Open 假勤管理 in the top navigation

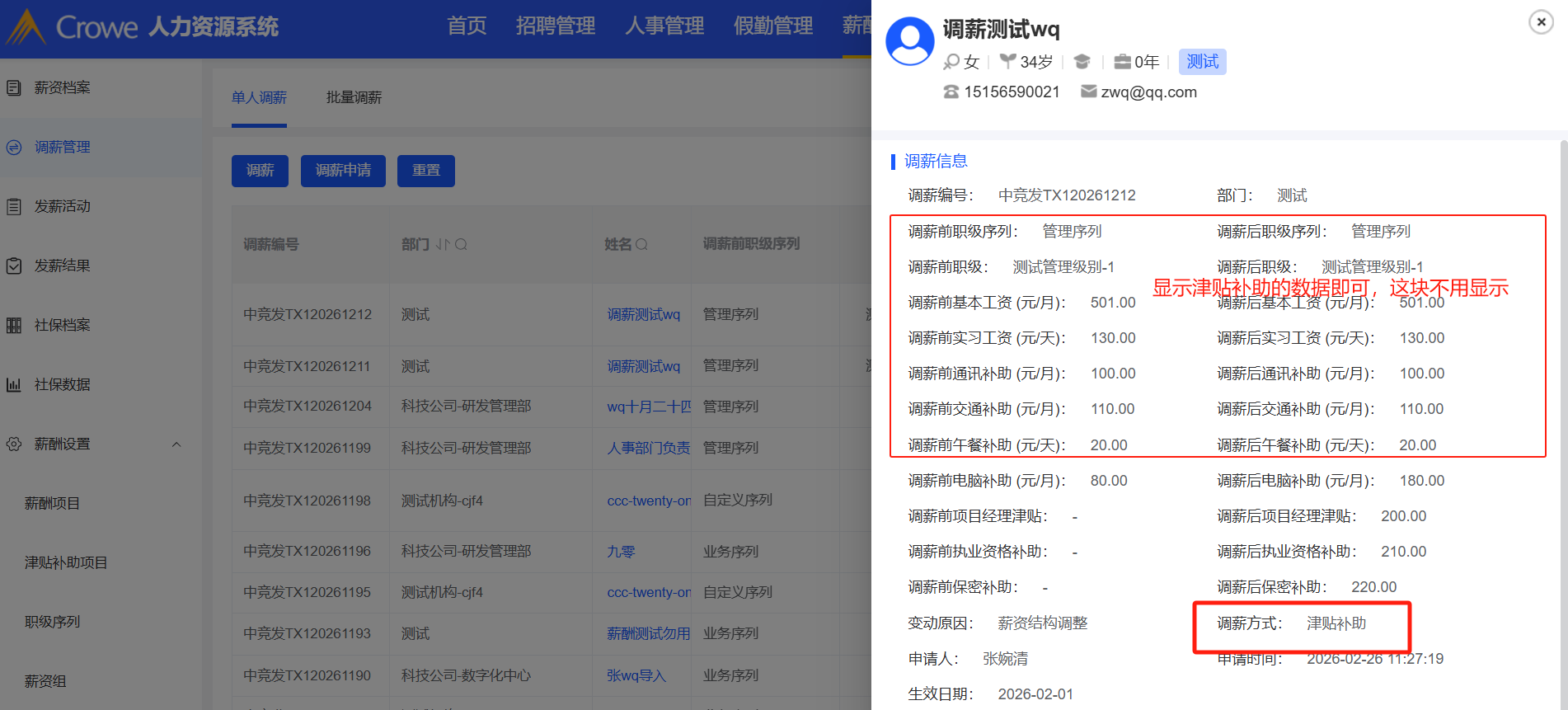point(772,26)
